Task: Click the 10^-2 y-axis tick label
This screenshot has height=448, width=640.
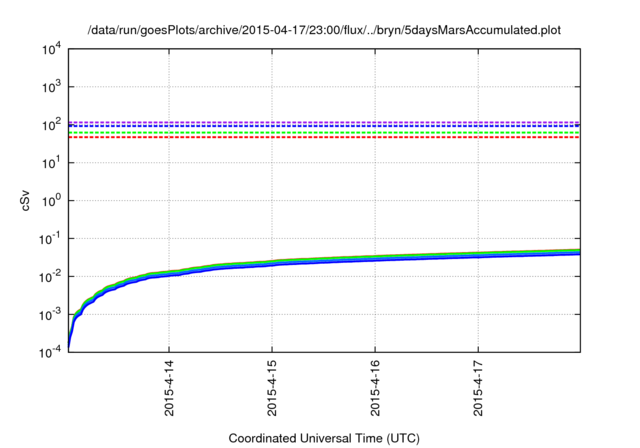Action: click(x=50, y=277)
